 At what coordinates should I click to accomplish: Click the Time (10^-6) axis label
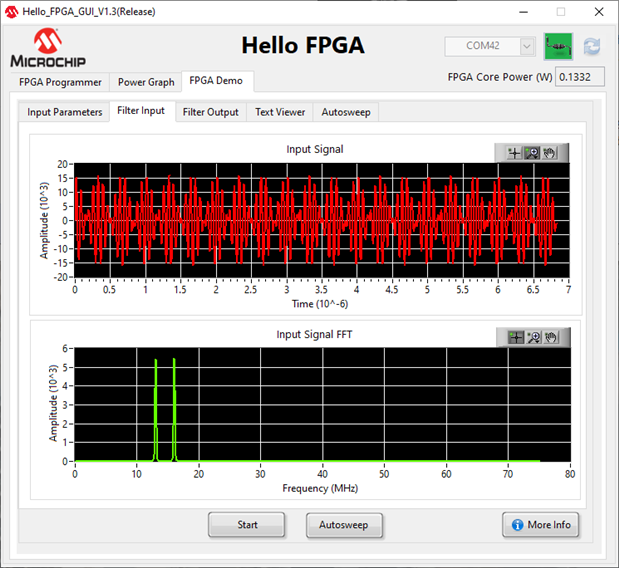tap(320, 304)
